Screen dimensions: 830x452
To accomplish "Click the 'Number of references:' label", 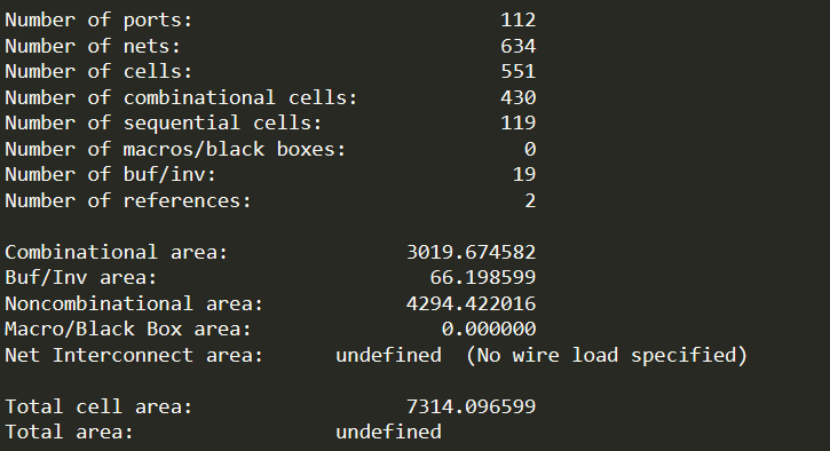I will pyautogui.click(x=128, y=201).
